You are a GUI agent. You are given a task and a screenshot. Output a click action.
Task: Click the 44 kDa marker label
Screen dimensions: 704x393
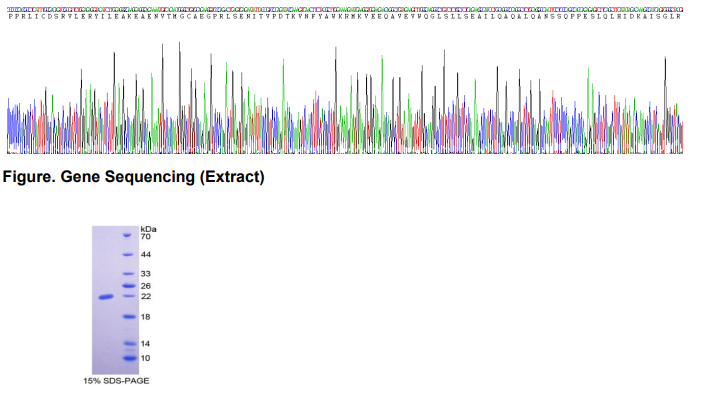145,255
